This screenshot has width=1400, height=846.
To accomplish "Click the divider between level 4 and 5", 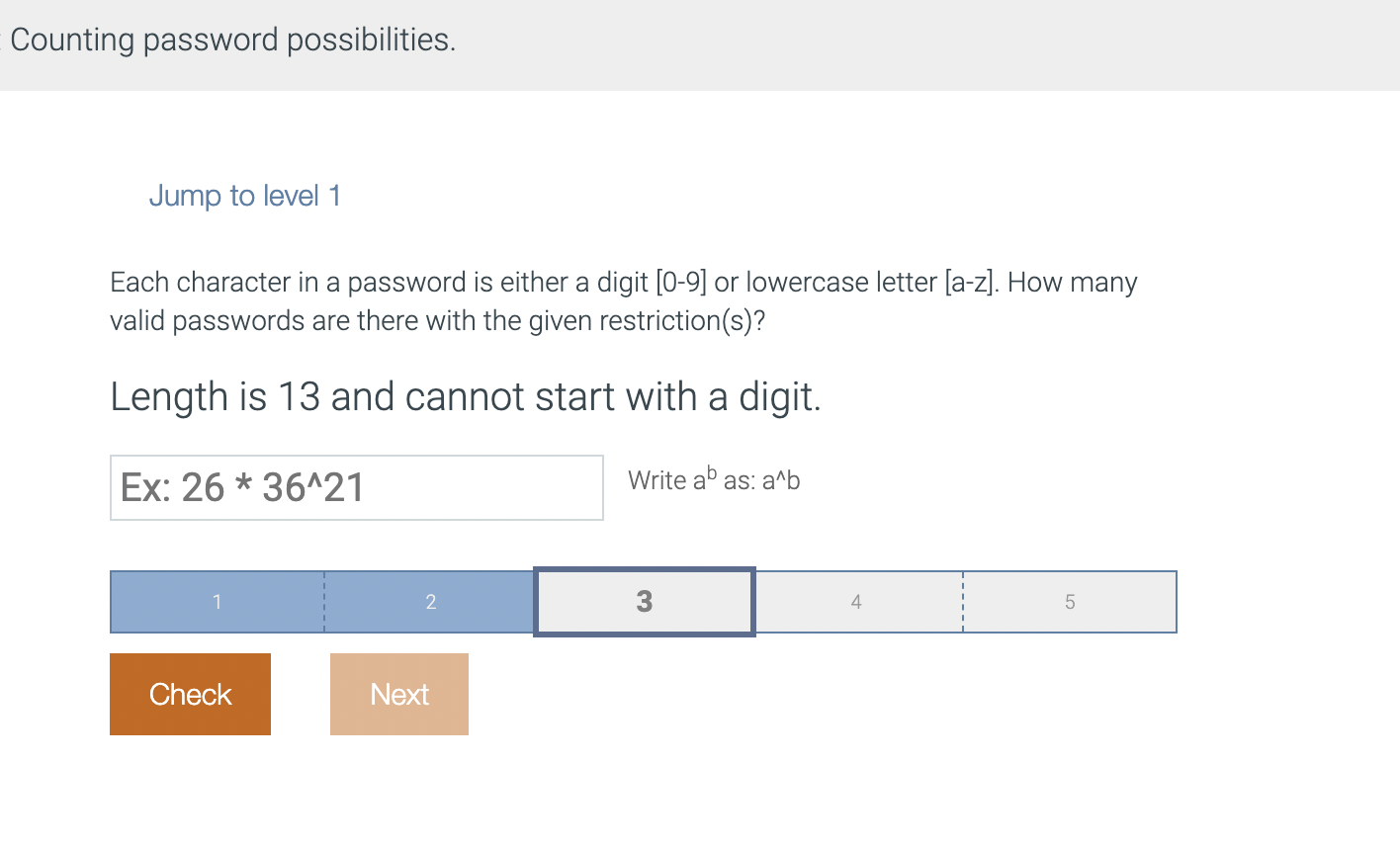I will coord(962,602).
